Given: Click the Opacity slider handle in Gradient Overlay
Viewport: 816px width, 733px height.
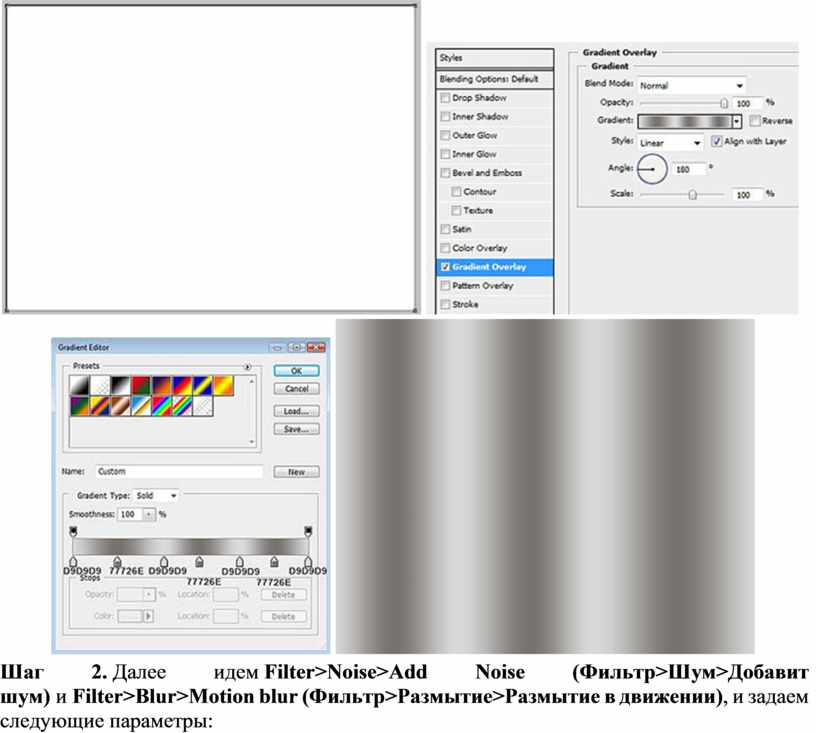Looking at the screenshot, I should [724, 104].
